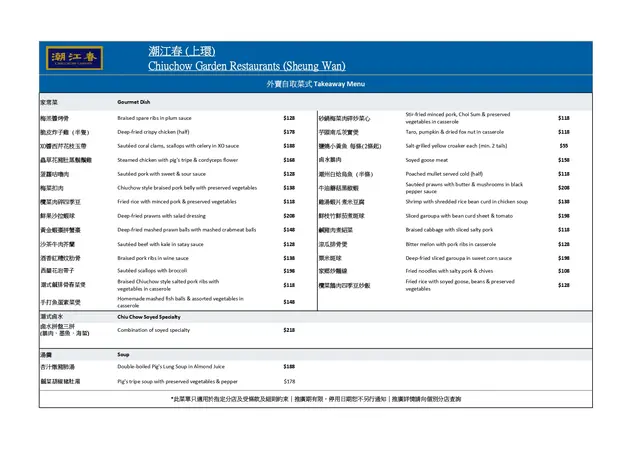This screenshot has height=452, width=640.
Task: Click the Gourmet Dish section header
Action: coord(138,103)
